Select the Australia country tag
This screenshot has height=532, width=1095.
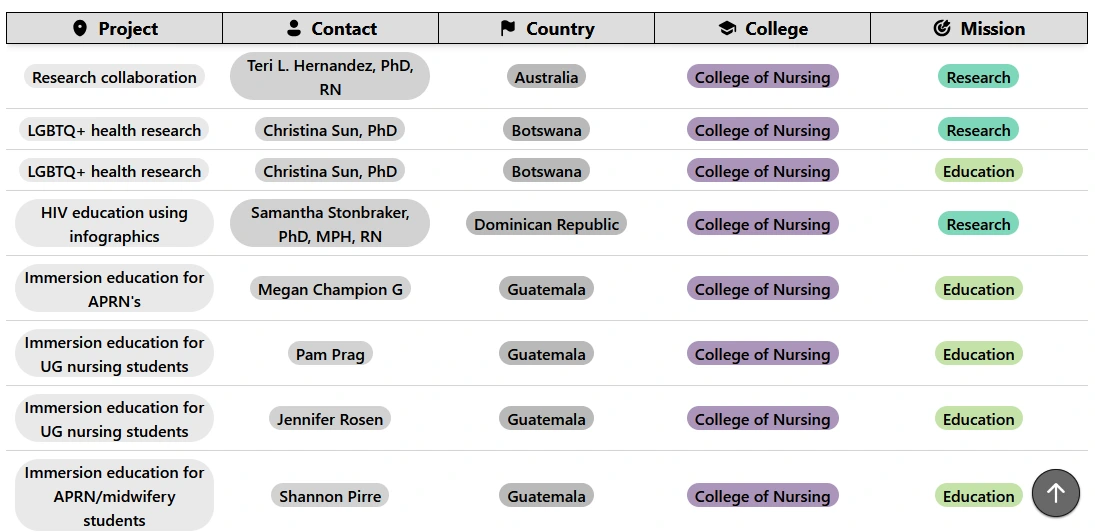coord(546,77)
